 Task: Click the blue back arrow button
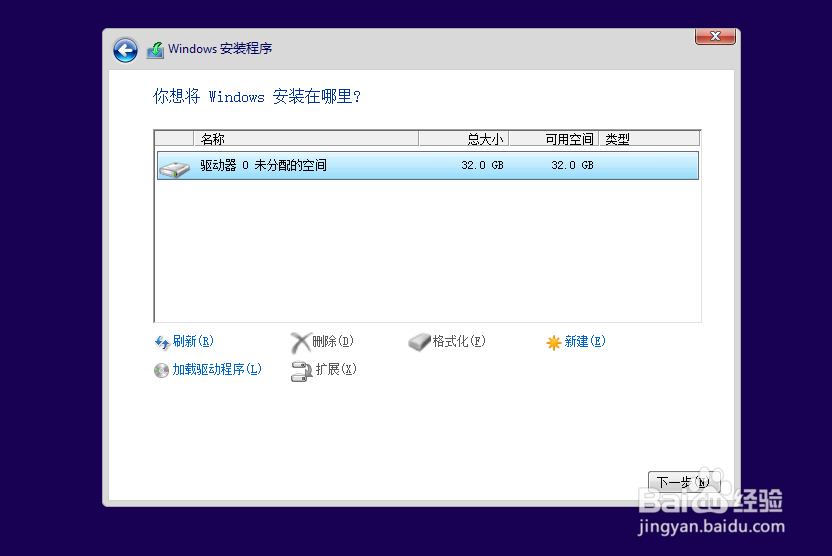coord(125,50)
